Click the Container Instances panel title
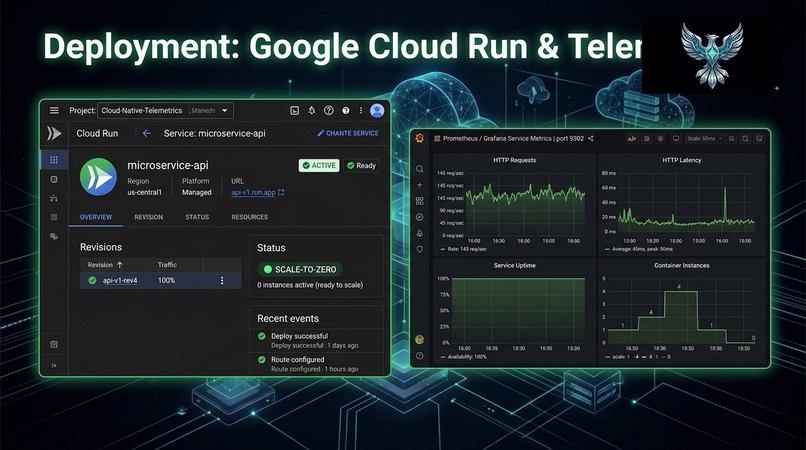 click(682, 265)
